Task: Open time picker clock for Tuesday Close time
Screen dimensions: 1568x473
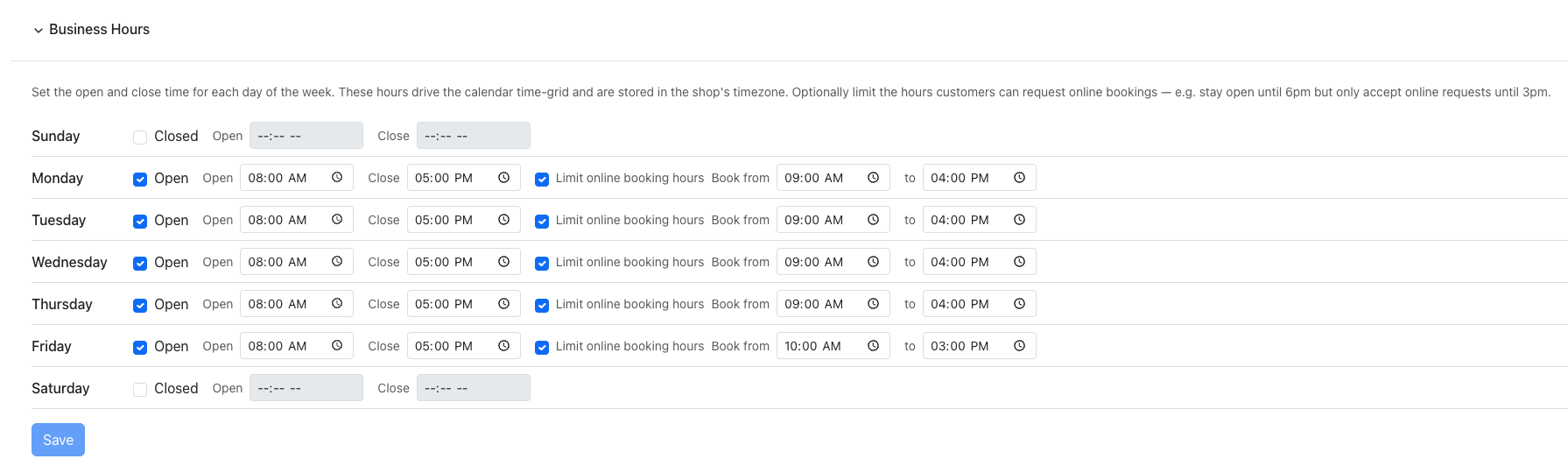Action: coord(504,220)
